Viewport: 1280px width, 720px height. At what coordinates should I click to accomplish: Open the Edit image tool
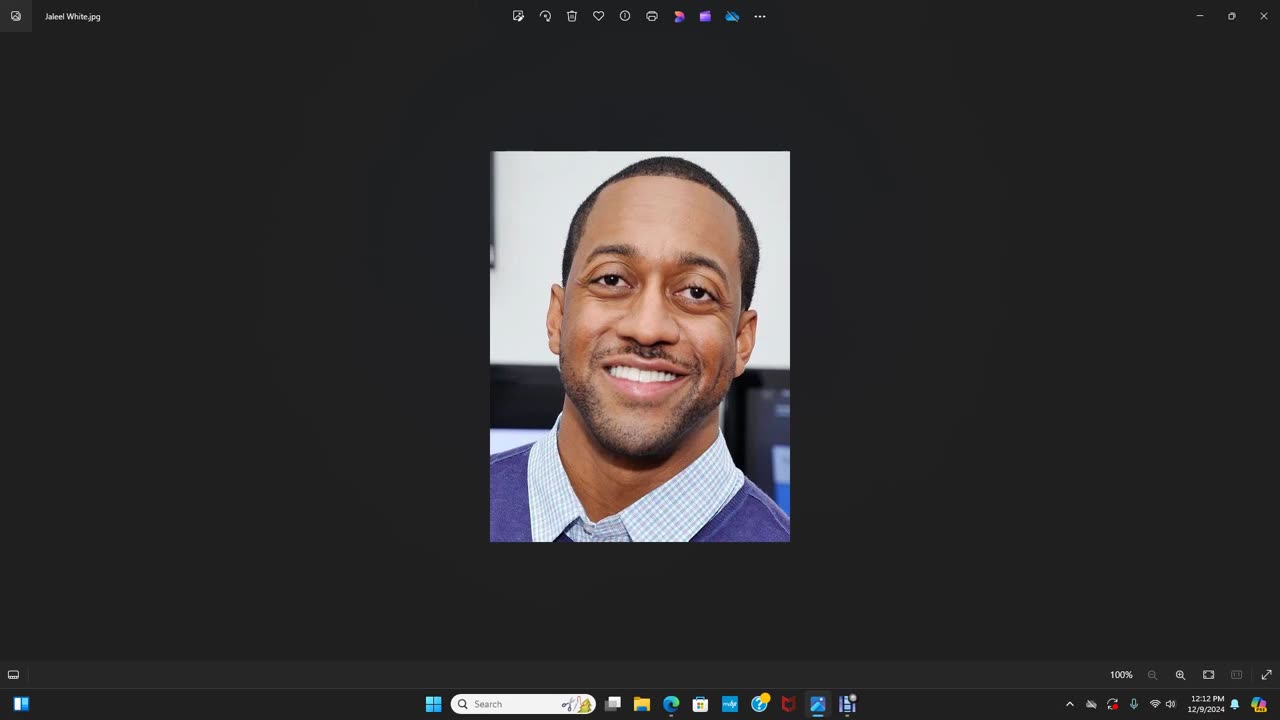click(x=518, y=16)
